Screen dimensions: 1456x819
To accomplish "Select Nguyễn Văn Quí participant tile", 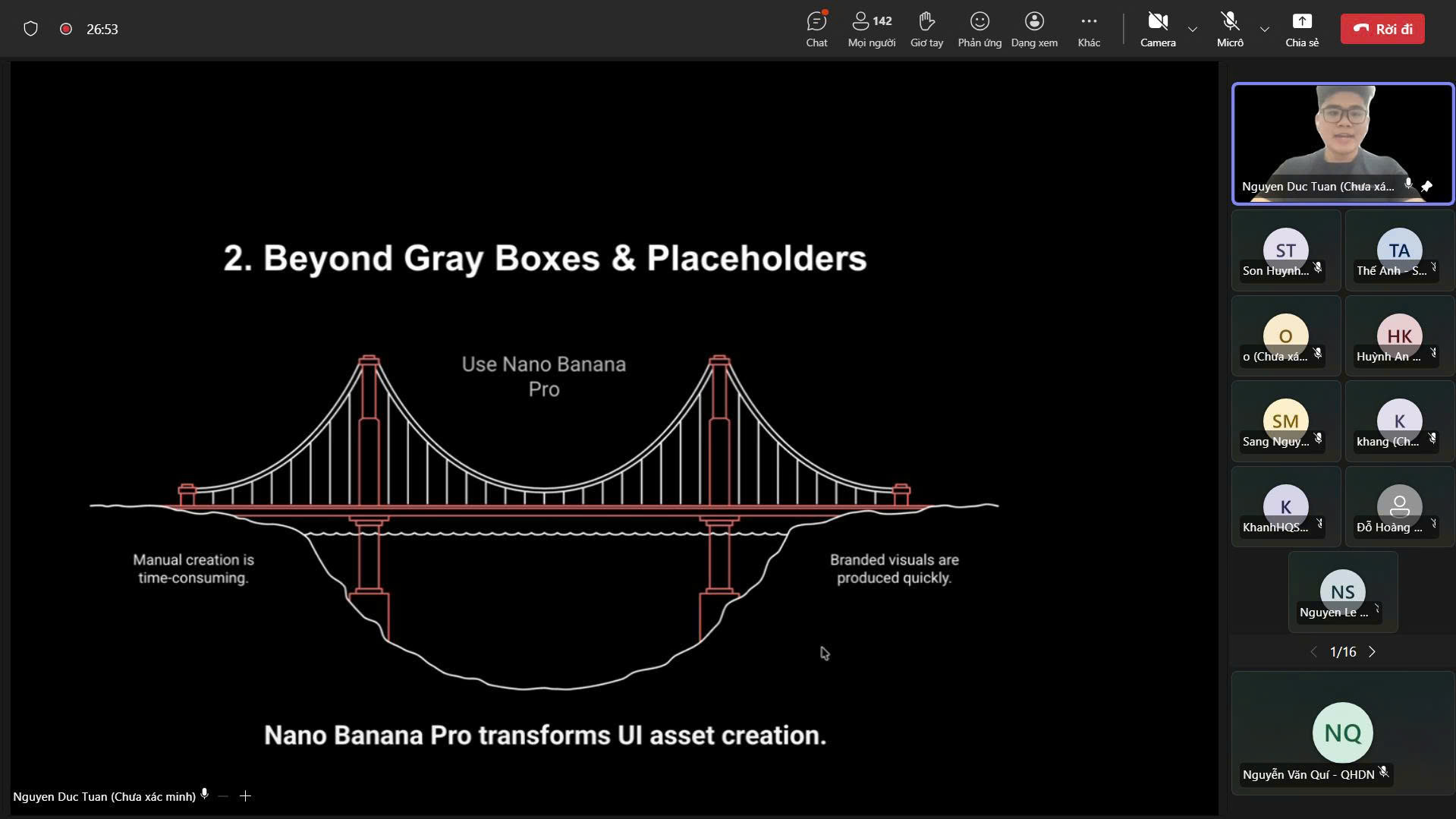I will pos(1342,733).
